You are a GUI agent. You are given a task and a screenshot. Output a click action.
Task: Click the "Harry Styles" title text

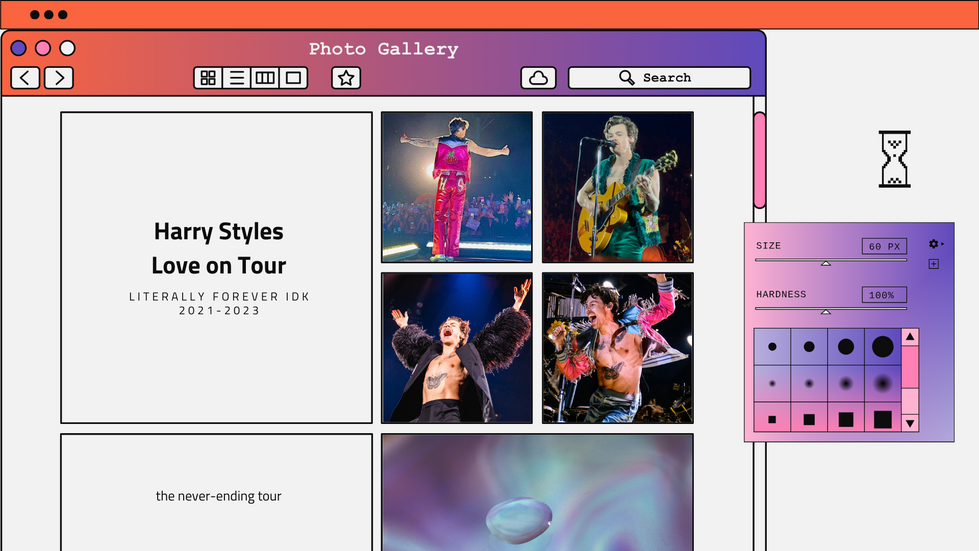coord(219,232)
